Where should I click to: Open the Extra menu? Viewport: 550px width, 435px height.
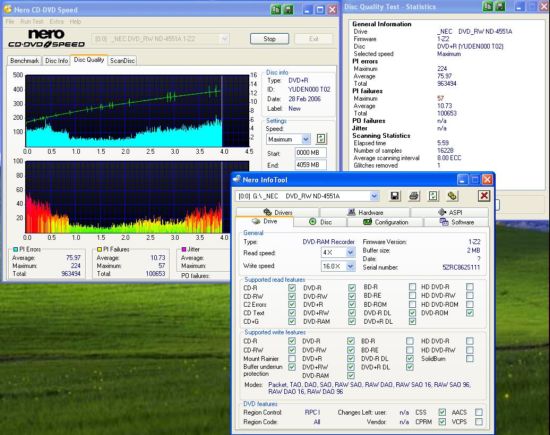pos(56,22)
